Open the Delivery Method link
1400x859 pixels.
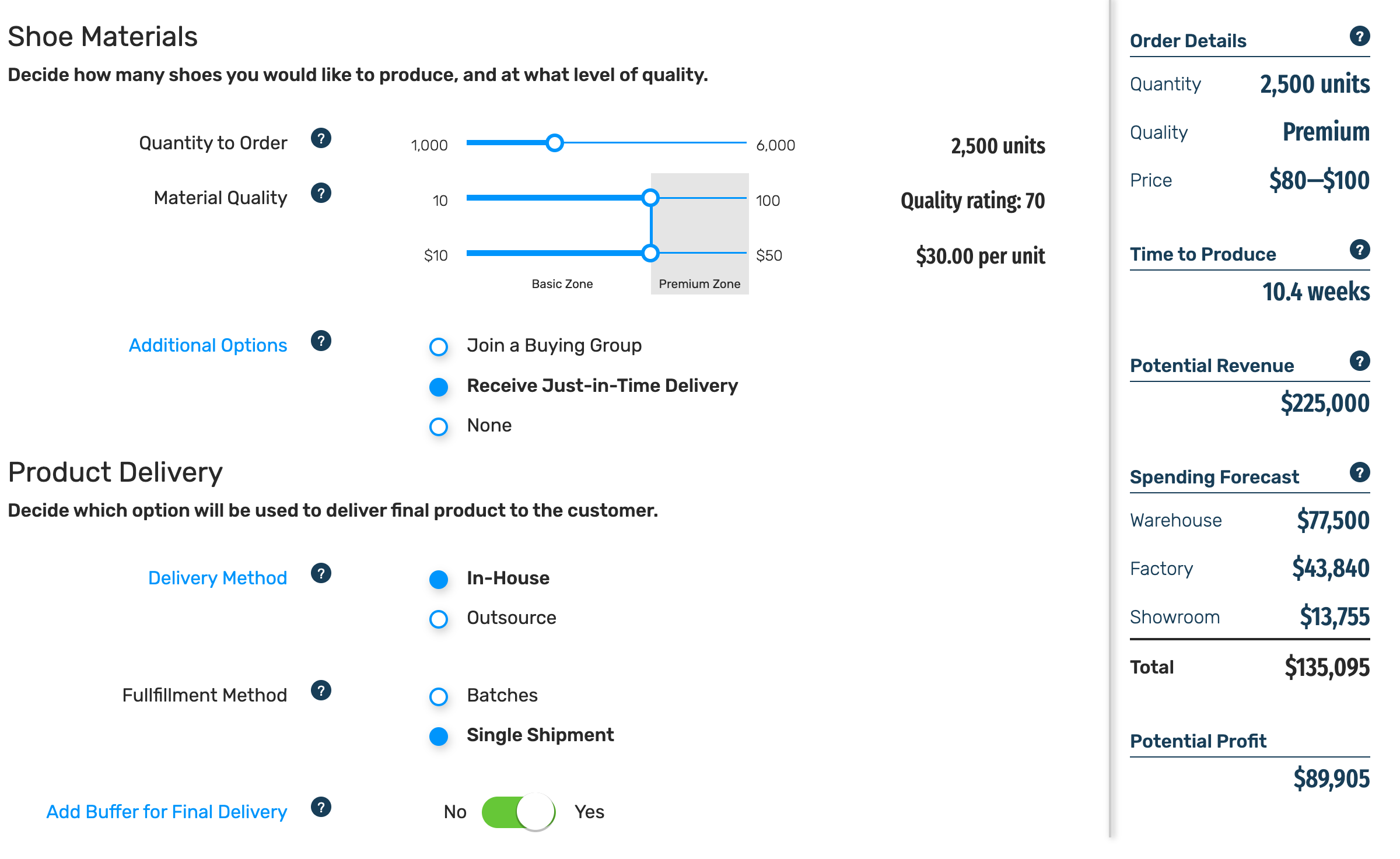(x=218, y=578)
